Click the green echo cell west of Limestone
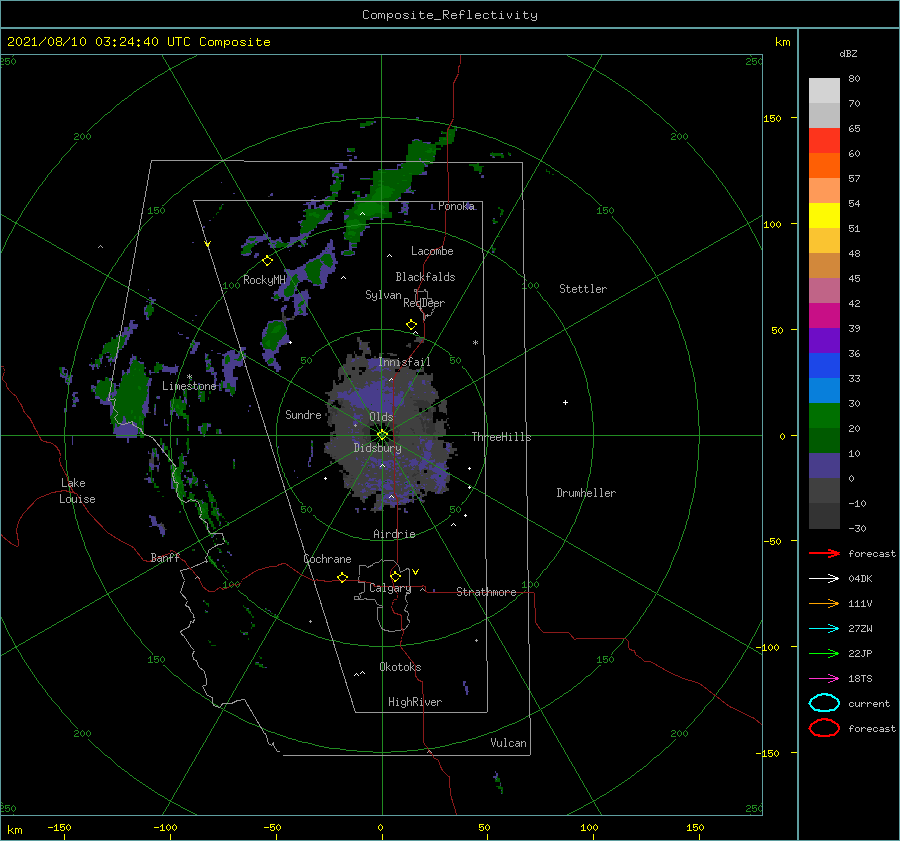This screenshot has width=900, height=841. [x=132, y=393]
